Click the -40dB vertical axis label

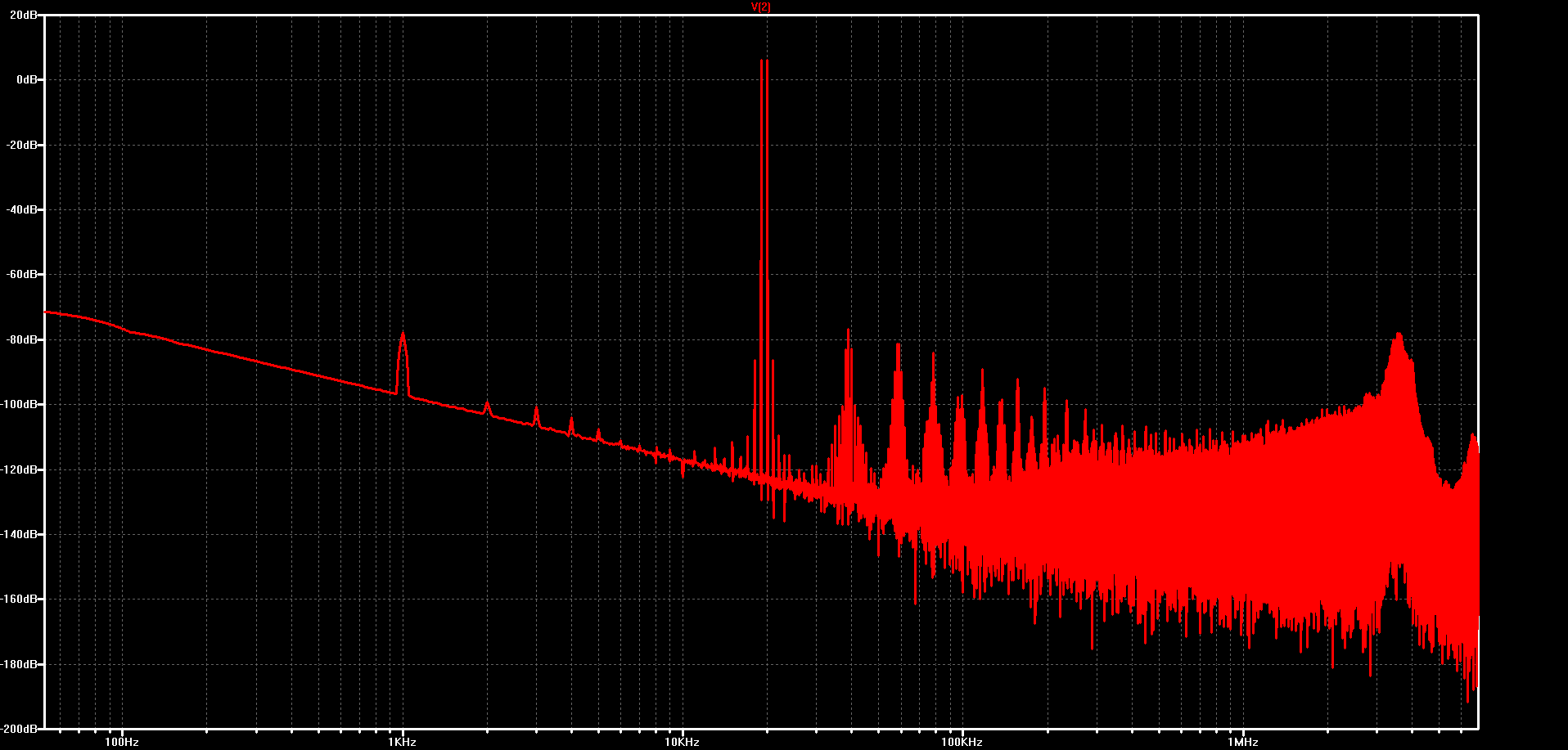click(x=21, y=209)
